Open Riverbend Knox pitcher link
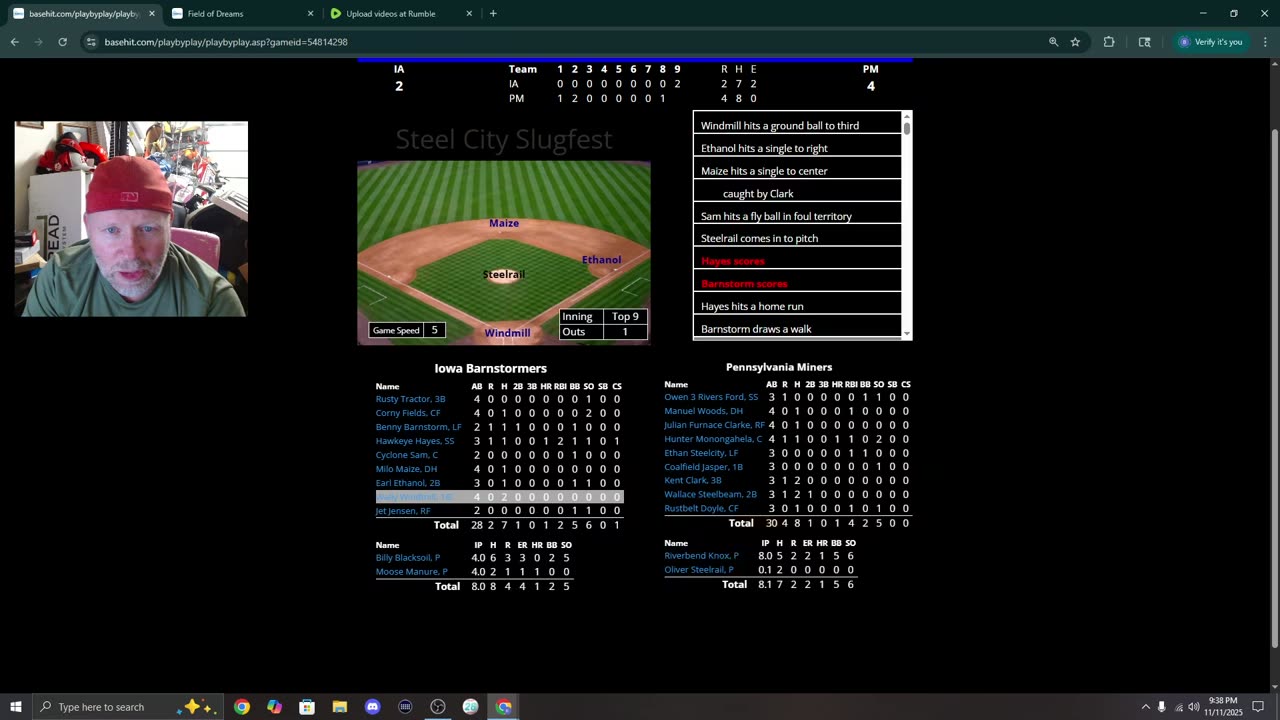The width and height of the screenshot is (1280, 720). tap(702, 556)
